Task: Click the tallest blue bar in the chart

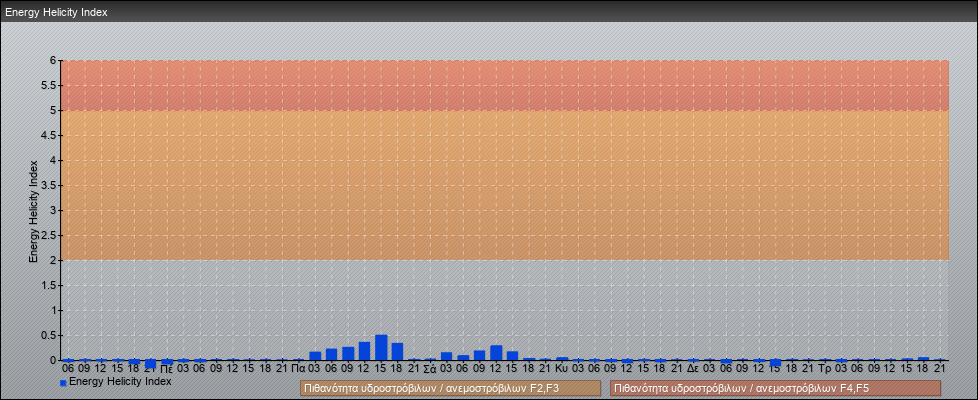Action: pyautogui.click(x=381, y=348)
